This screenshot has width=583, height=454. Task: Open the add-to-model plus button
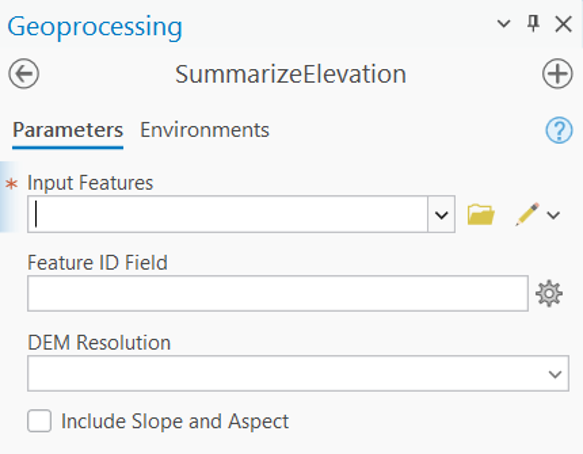point(557,74)
